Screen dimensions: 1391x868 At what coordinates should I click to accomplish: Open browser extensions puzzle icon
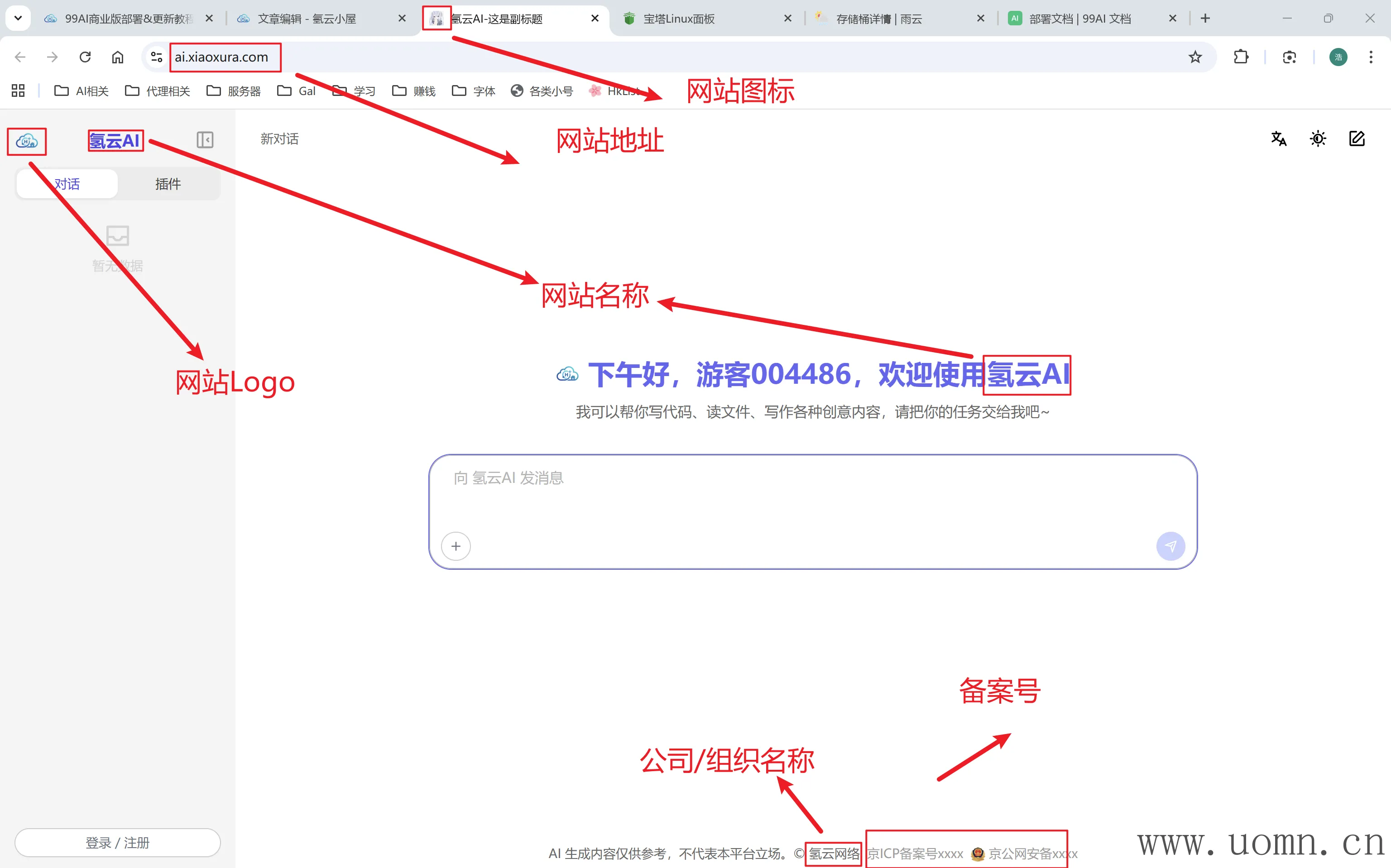pyautogui.click(x=1241, y=57)
